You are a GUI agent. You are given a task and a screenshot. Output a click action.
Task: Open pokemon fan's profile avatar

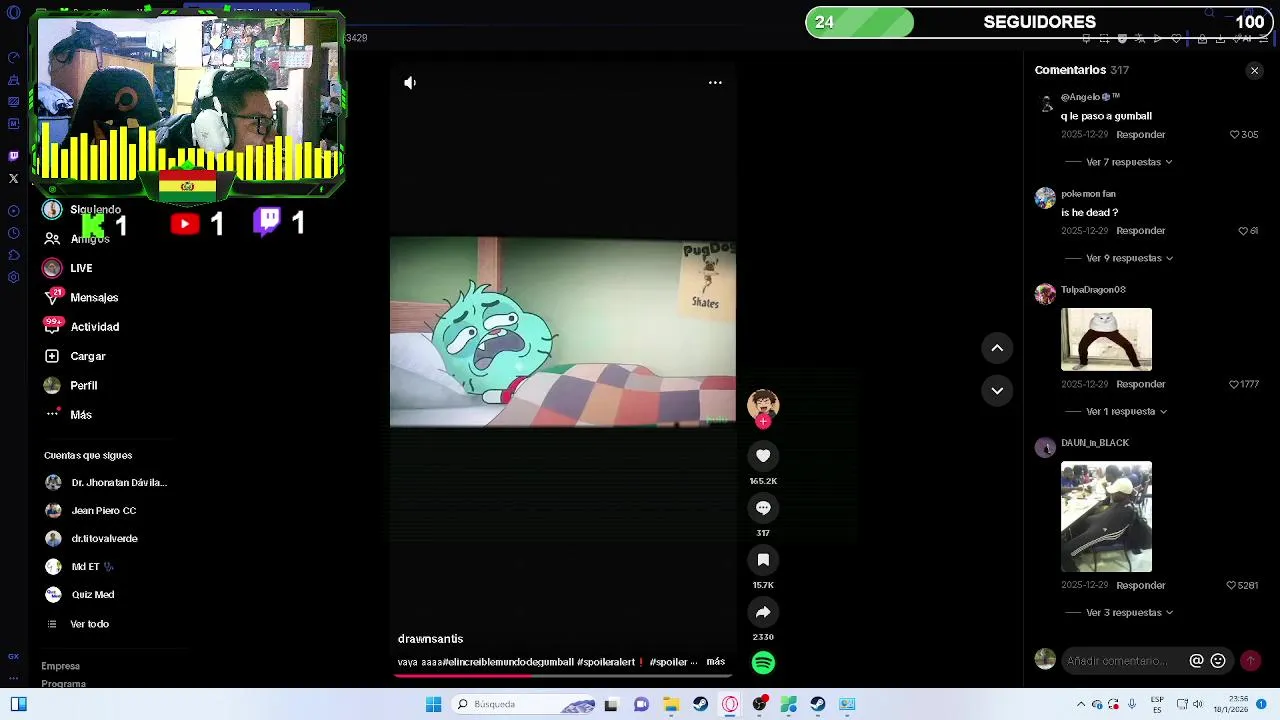(x=1045, y=198)
